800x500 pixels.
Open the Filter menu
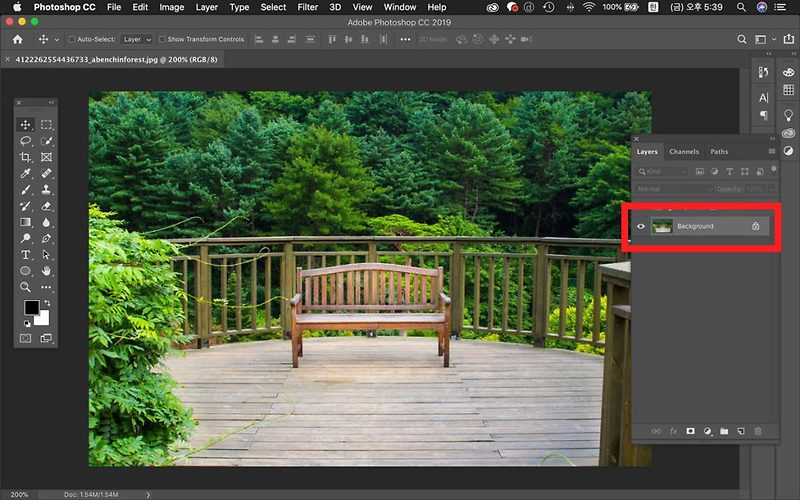(x=308, y=7)
